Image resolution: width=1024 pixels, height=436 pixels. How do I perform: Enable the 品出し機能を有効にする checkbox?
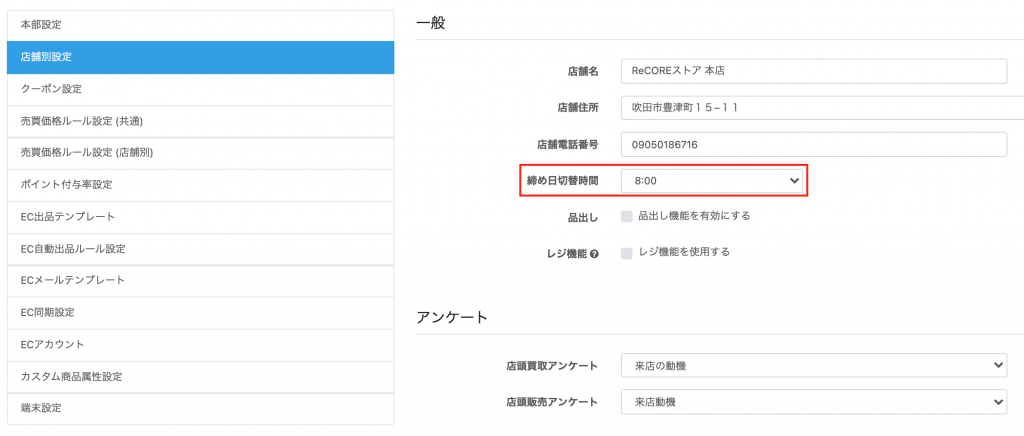(x=627, y=217)
